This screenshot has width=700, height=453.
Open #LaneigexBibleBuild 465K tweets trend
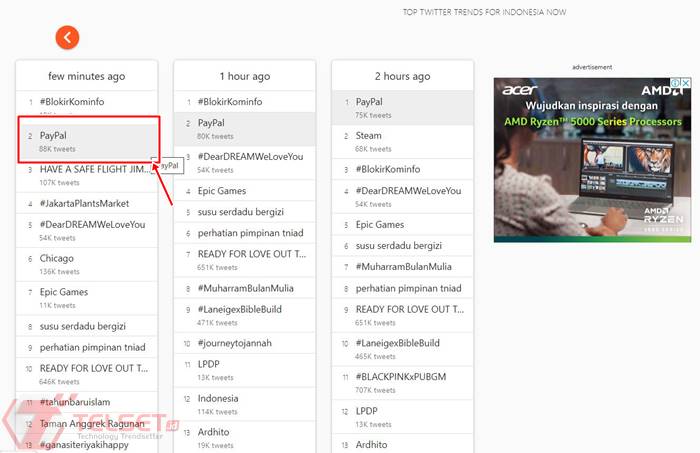[x=403, y=349]
